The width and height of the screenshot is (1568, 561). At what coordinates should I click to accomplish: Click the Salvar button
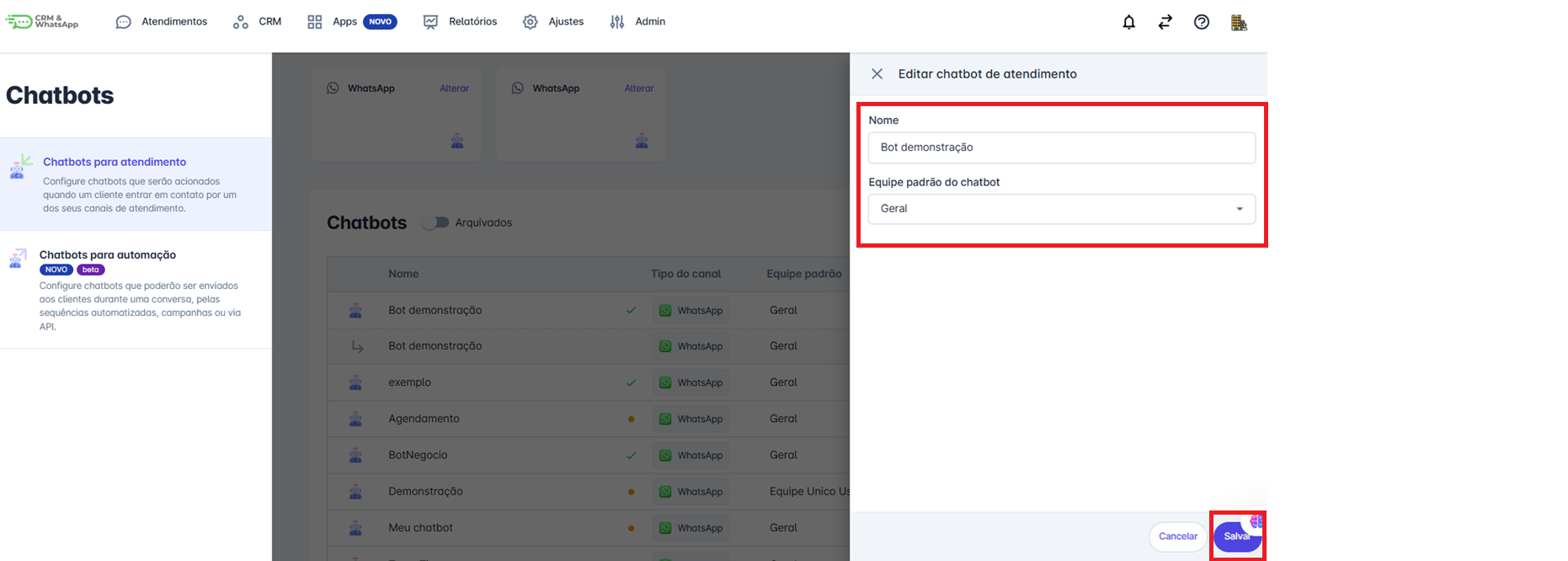pyautogui.click(x=1235, y=537)
